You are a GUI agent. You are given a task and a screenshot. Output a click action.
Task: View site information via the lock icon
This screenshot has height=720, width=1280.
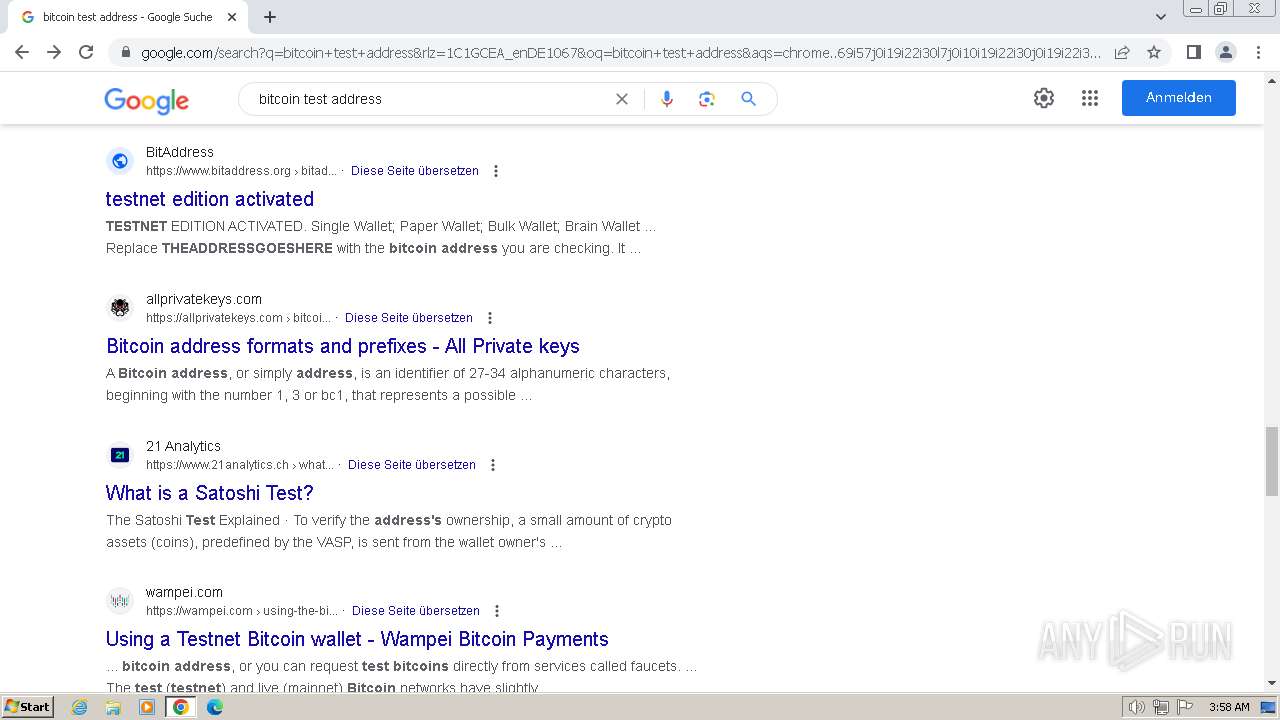tap(126, 53)
